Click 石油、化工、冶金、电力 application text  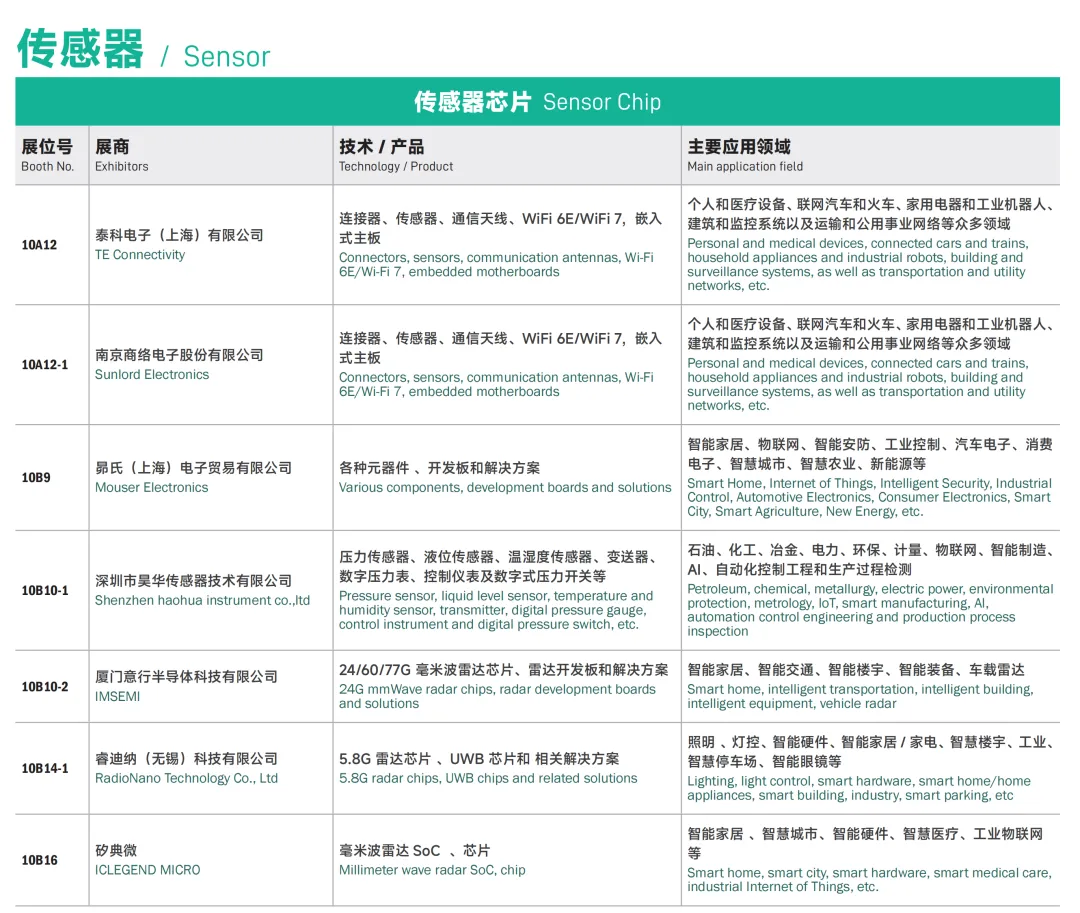coord(870,560)
